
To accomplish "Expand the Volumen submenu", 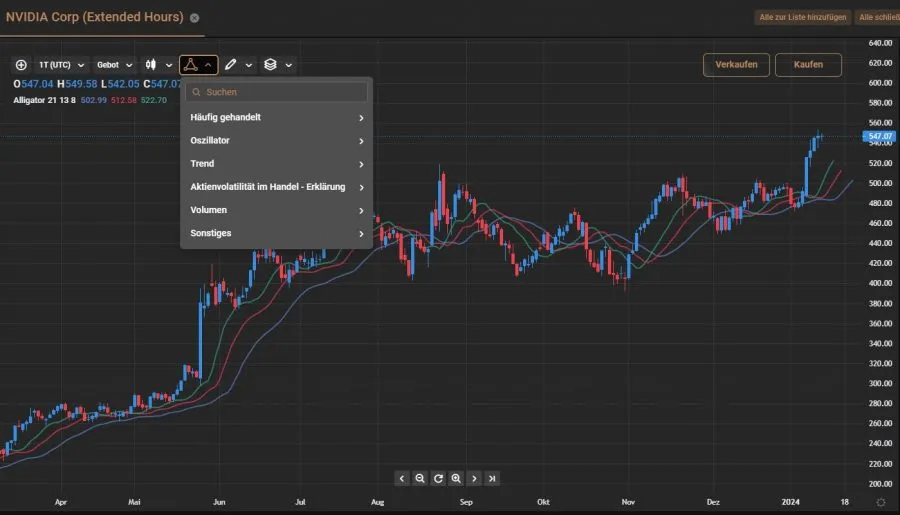I will coord(275,210).
